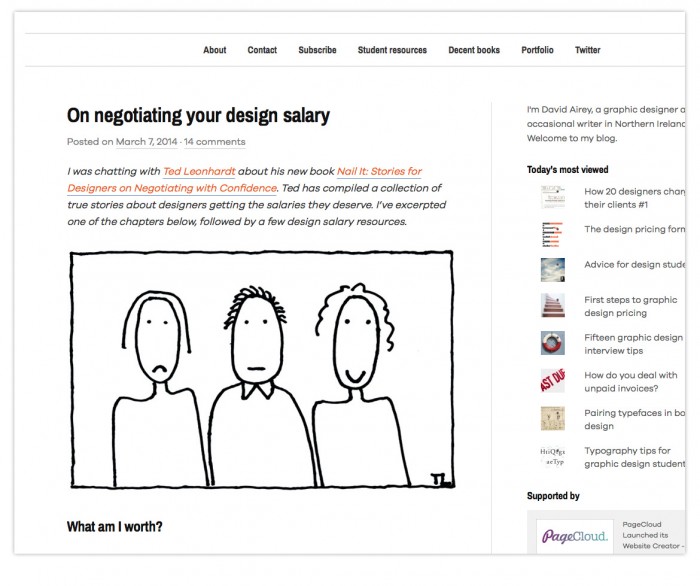Click the article title about design salary
This screenshot has width=700, height=586.
(198, 116)
